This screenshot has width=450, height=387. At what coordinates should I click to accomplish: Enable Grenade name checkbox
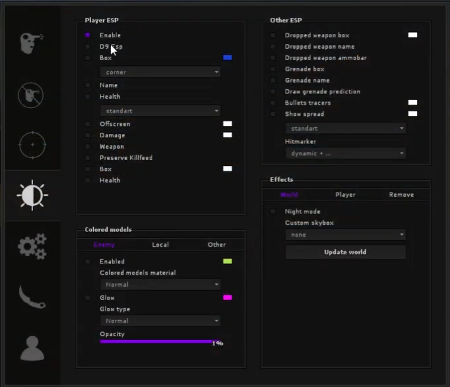(273, 80)
